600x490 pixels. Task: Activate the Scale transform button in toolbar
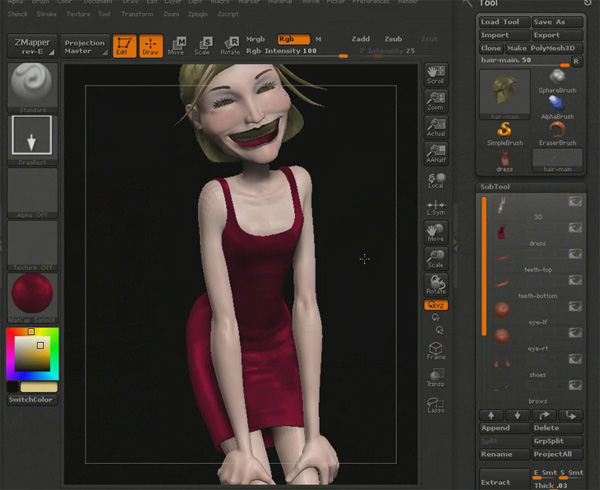(x=203, y=46)
